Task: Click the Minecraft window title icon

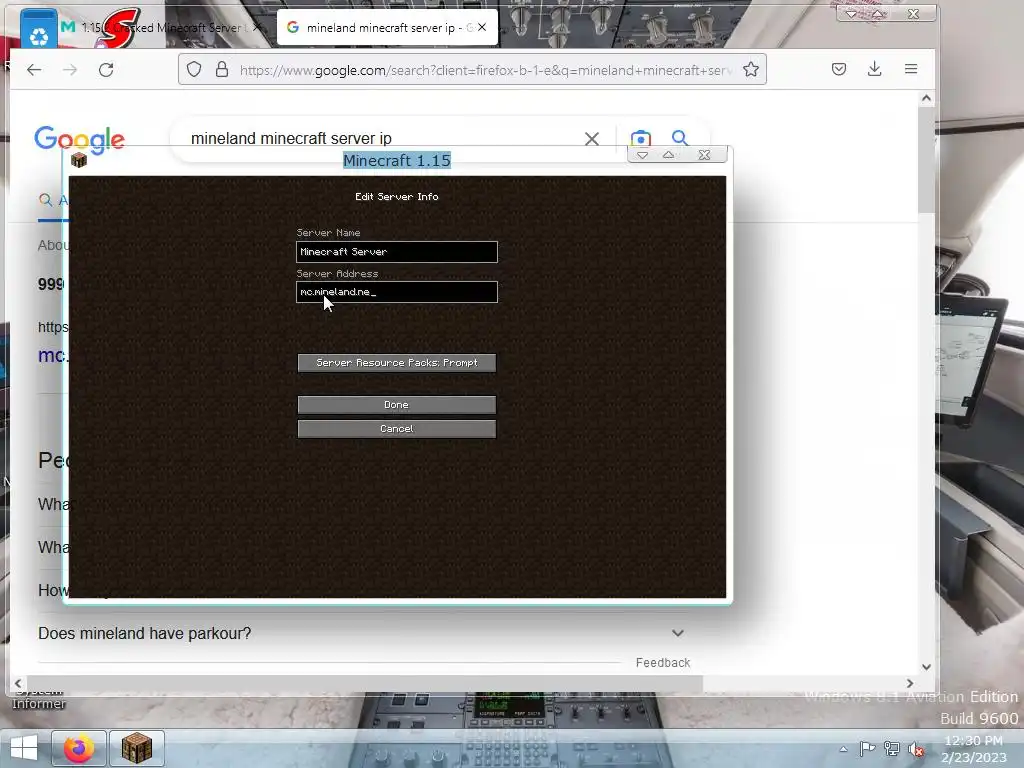Action: [79, 160]
